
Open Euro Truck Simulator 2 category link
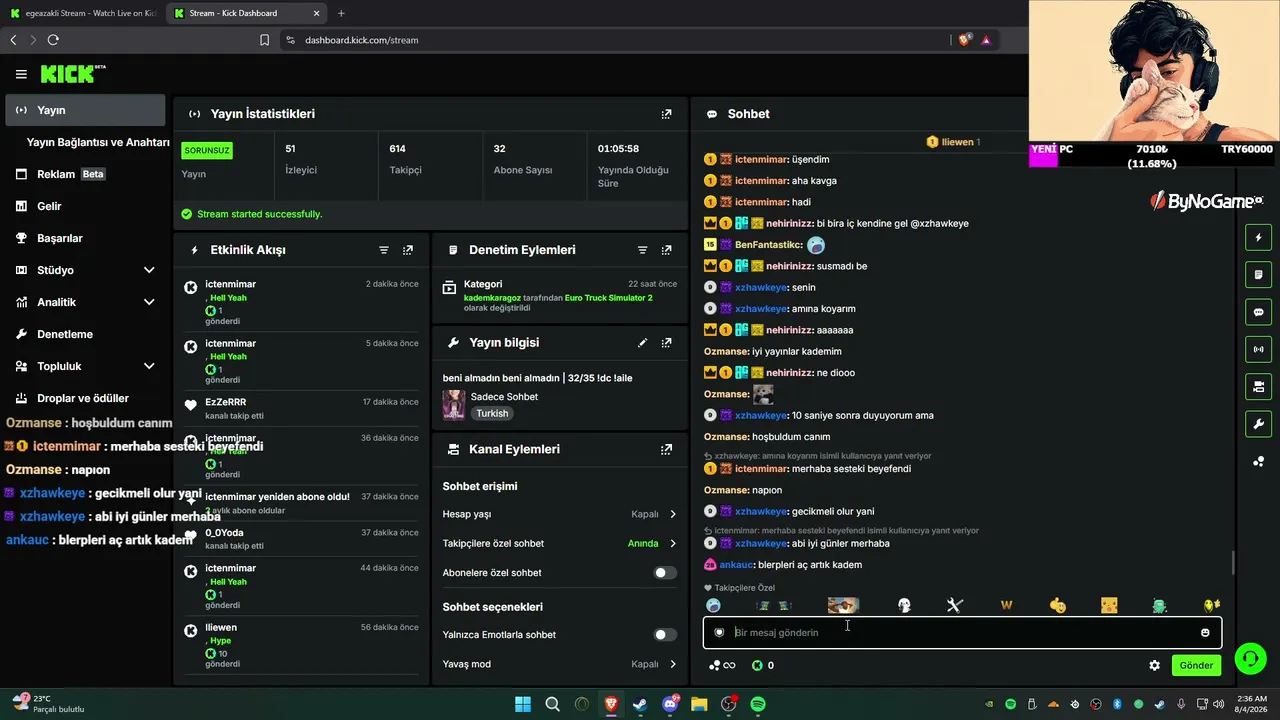608,298
